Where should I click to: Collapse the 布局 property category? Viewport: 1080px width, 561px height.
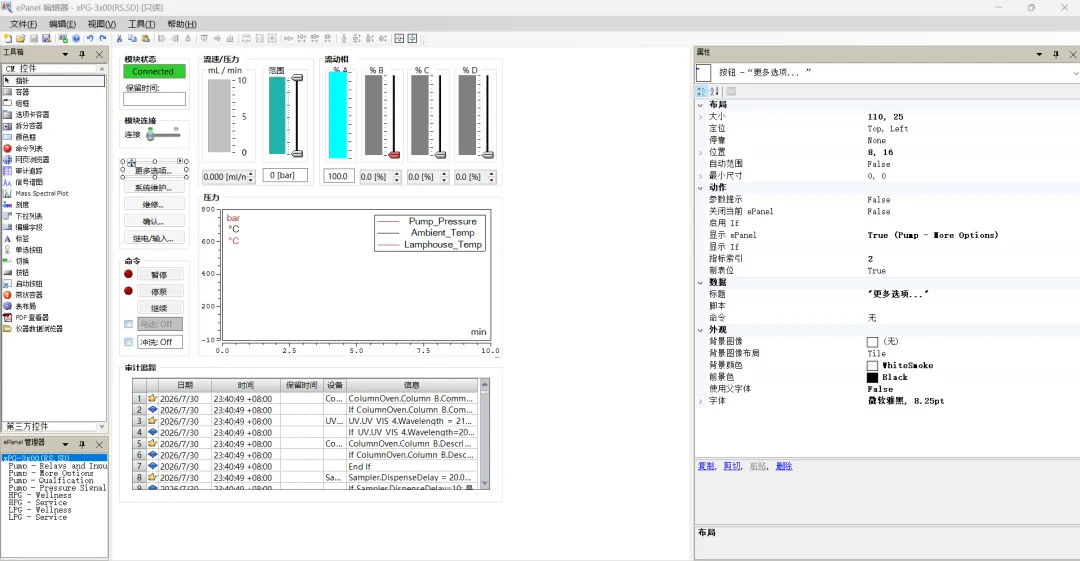[700, 105]
